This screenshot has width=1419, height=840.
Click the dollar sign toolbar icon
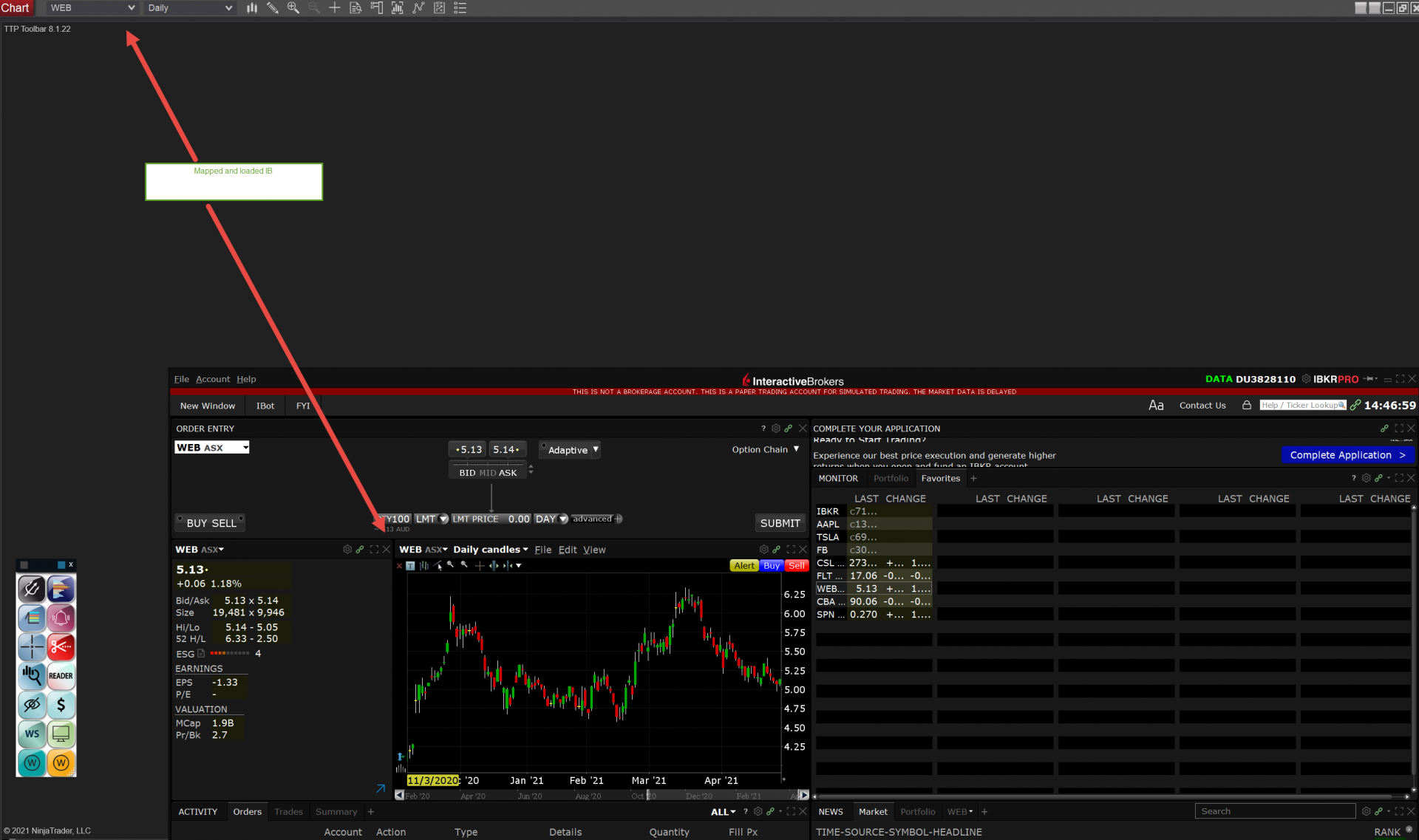click(x=61, y=704)
